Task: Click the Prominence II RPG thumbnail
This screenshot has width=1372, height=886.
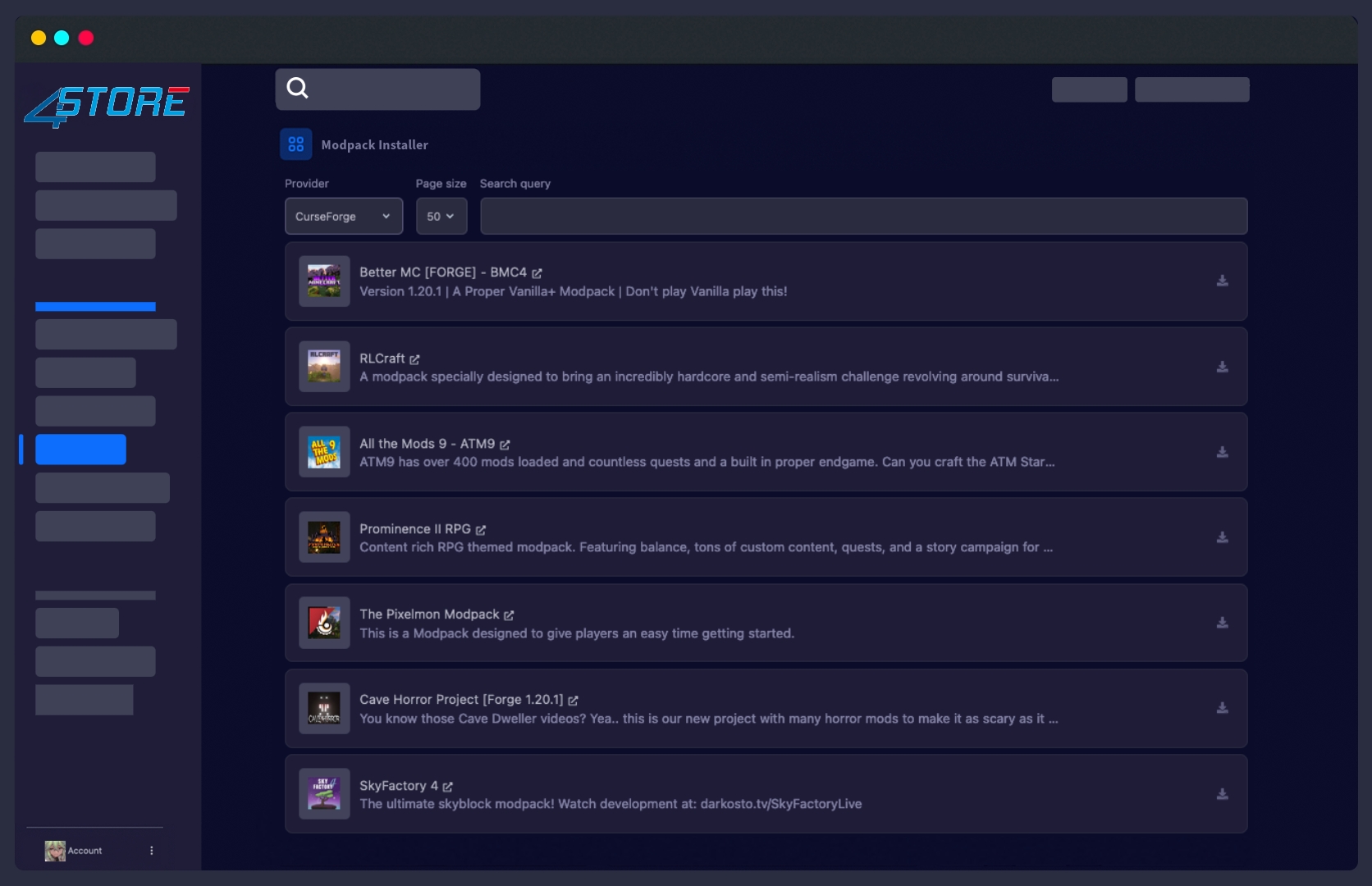Action: click(324, 537)
